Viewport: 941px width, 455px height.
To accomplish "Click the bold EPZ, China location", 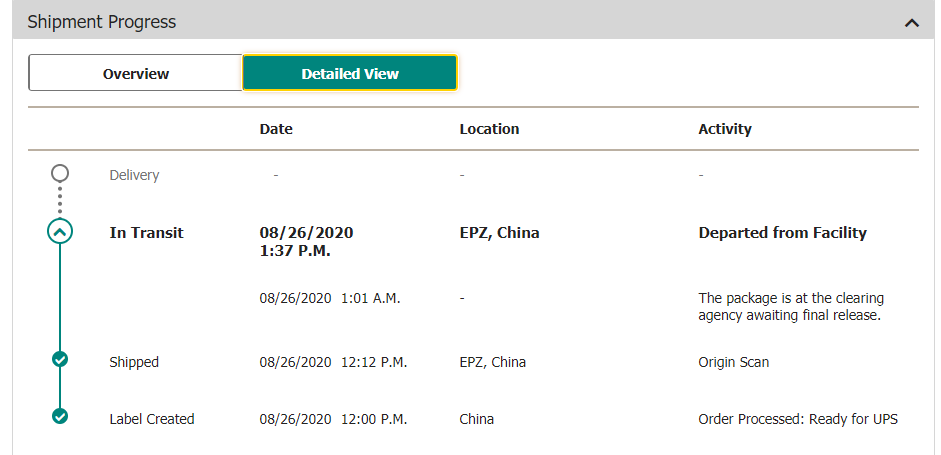I will [499, 233].
